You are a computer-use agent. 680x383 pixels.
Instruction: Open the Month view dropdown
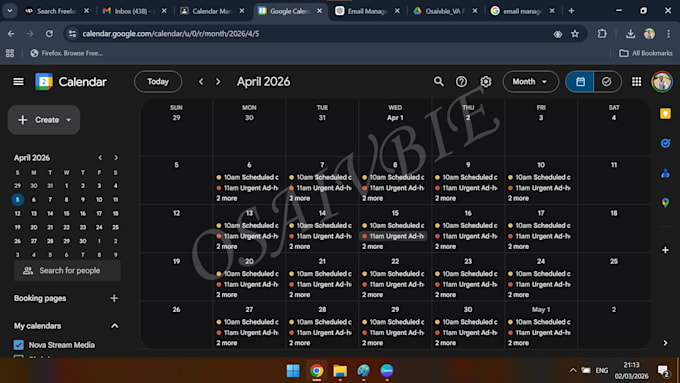point(530,82)
